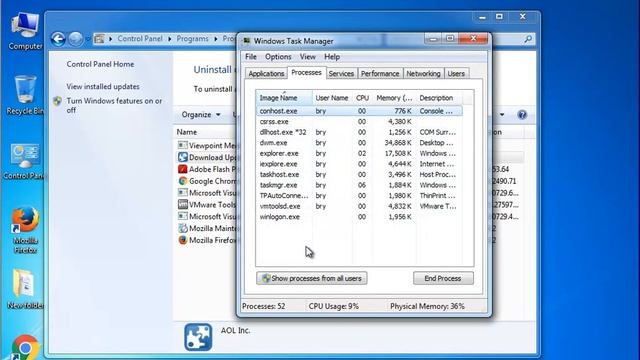640x360 pixels.
Task: Select the TPAutoConne... process row
Action: click(359, 196)
